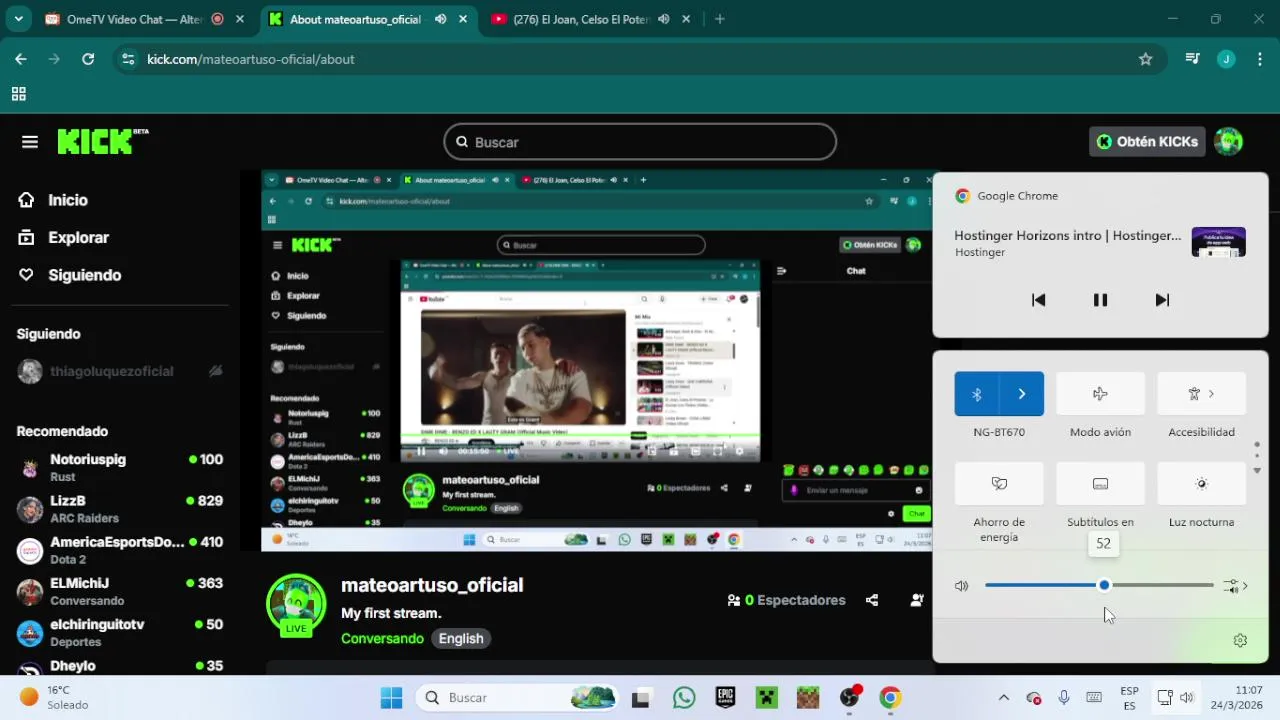Click the share stream icon

coord(872,600)
